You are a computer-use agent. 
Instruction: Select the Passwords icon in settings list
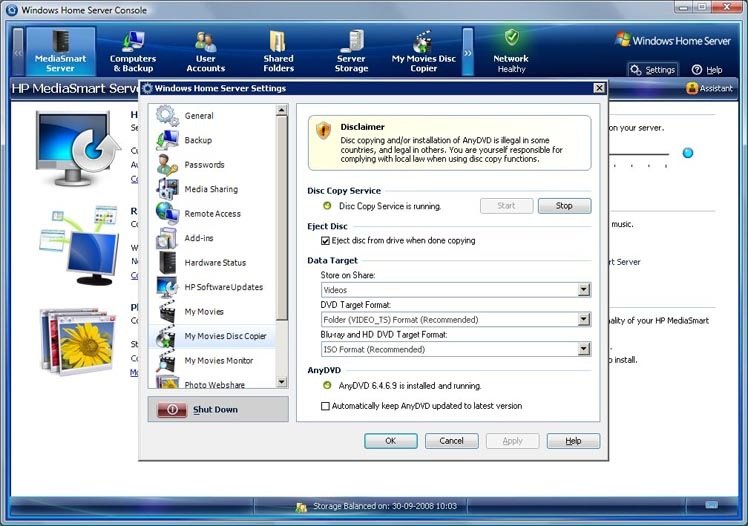[167, 165]
